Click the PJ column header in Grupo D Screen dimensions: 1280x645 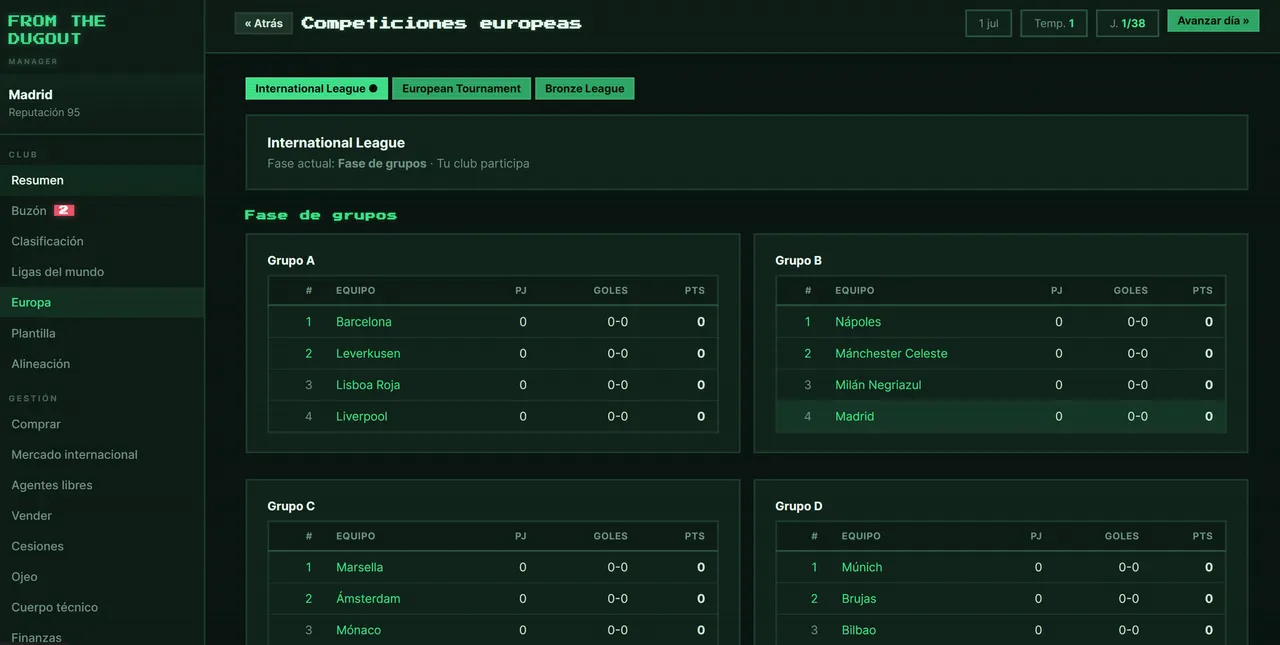1037,536
